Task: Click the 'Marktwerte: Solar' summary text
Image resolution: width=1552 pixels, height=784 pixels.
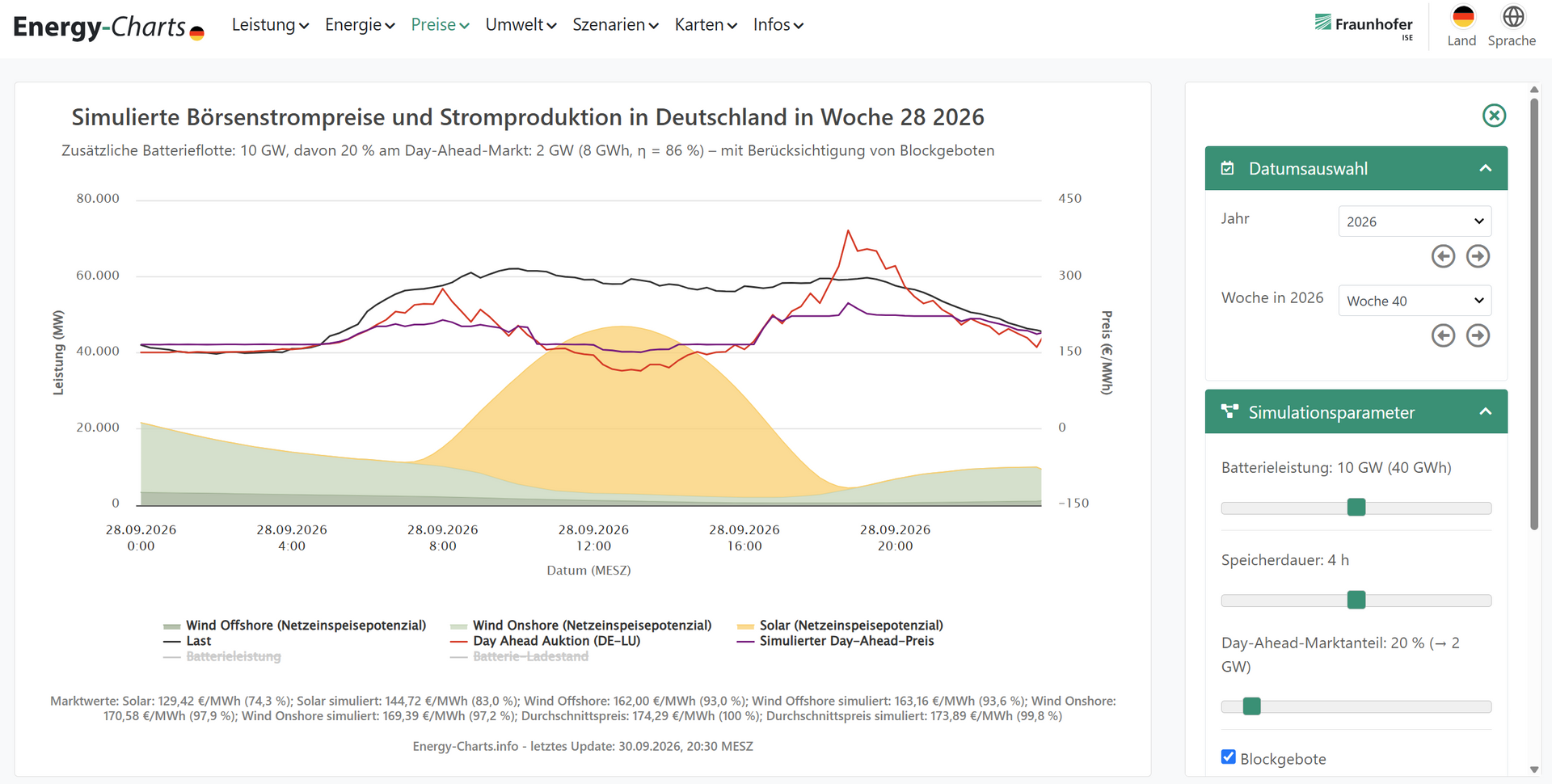Action: click(x=583, y=708)
